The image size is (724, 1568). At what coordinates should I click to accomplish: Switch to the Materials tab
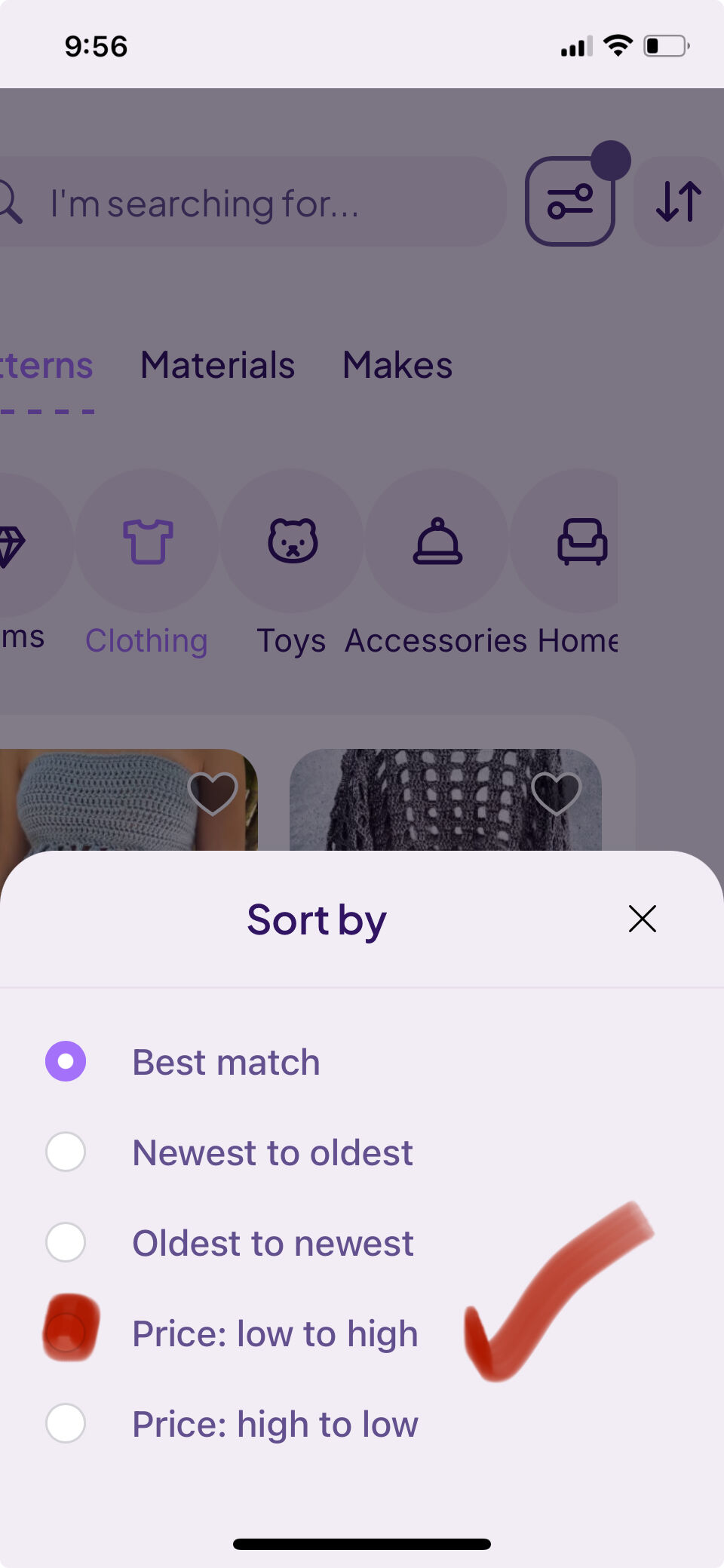click(217, 365)
